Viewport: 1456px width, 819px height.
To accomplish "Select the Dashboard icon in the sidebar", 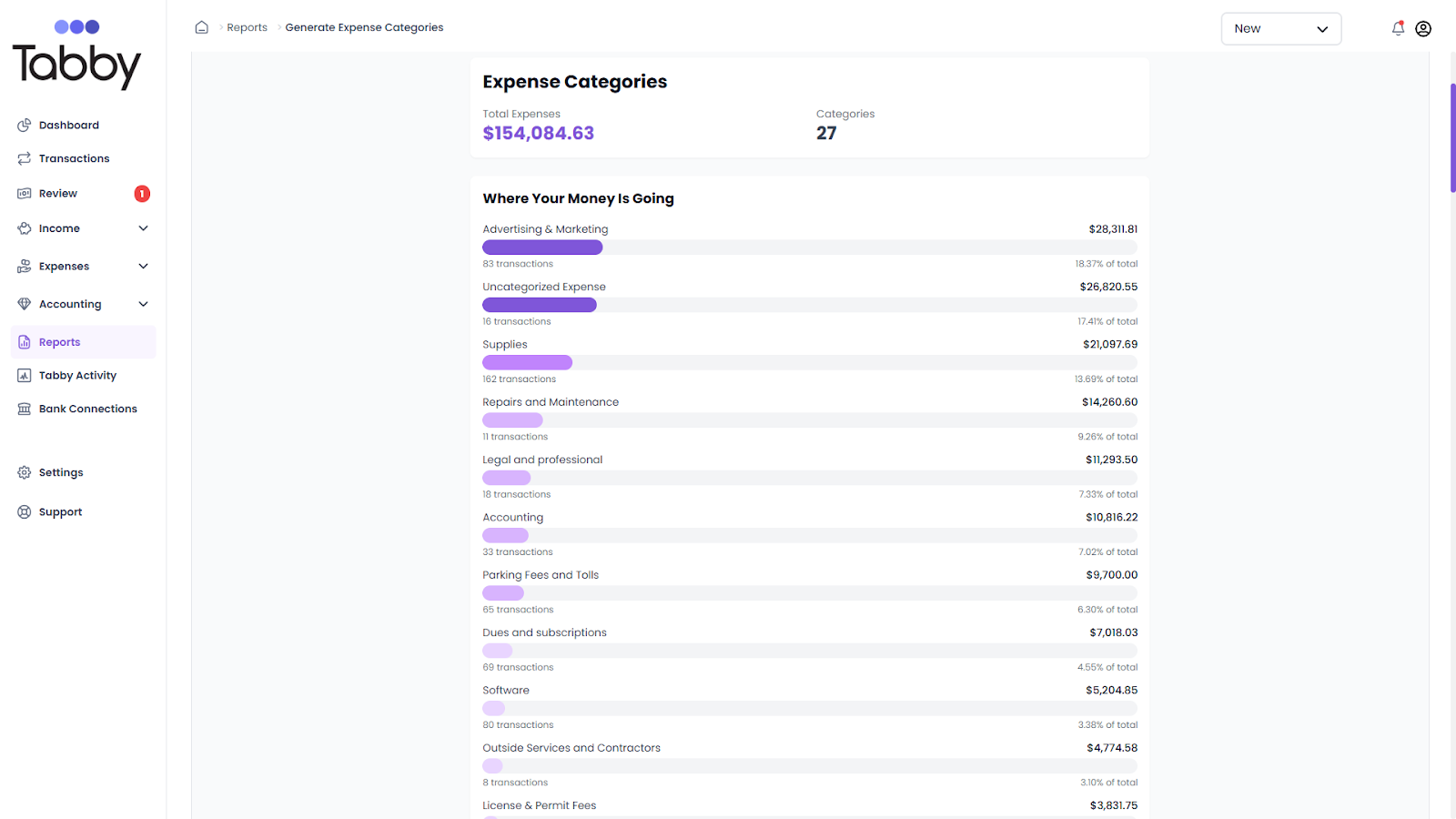I will click(24, 125).
